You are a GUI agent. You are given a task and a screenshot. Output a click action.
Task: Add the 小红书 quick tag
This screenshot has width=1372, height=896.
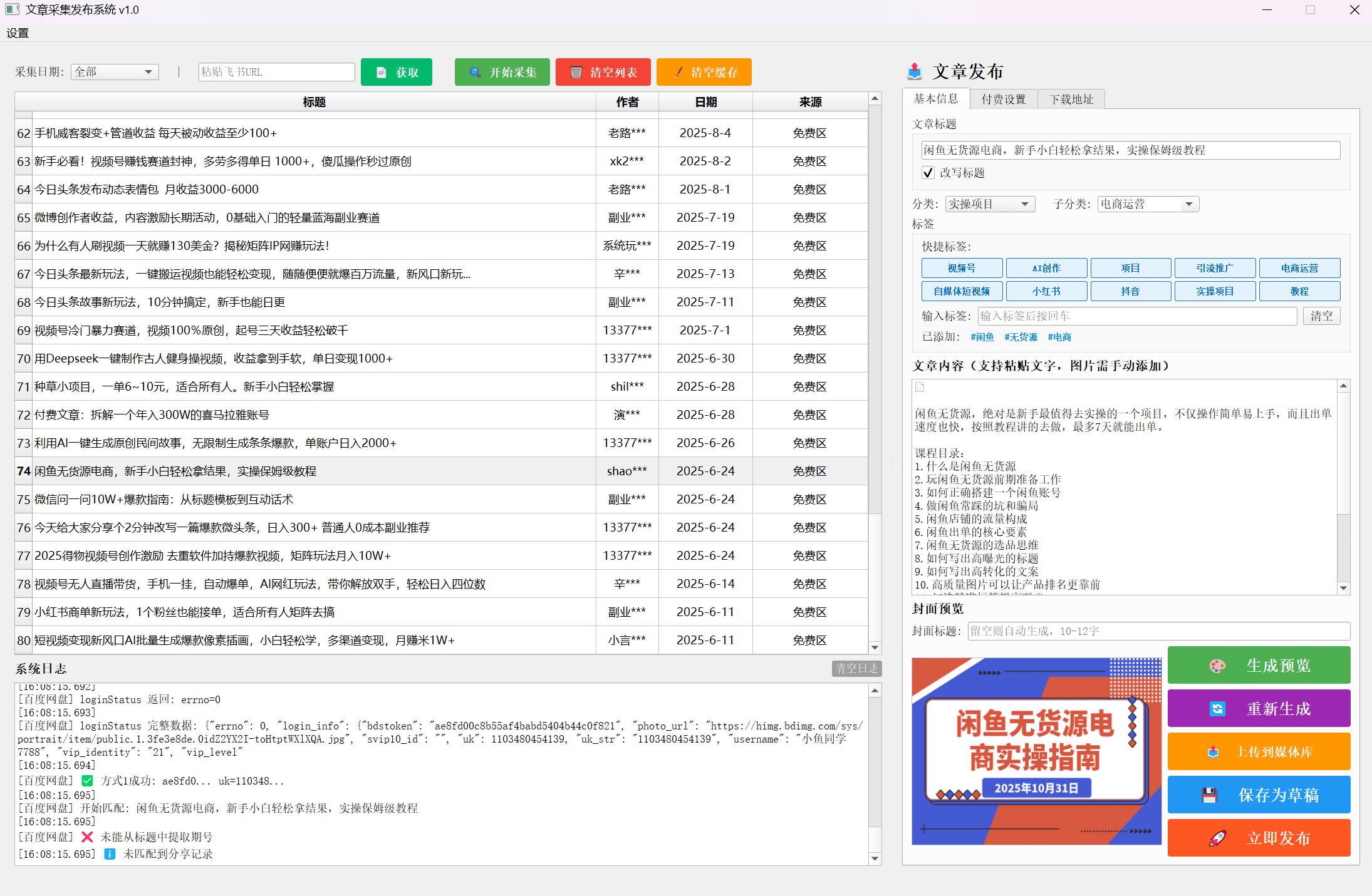tap(1046, 291)
